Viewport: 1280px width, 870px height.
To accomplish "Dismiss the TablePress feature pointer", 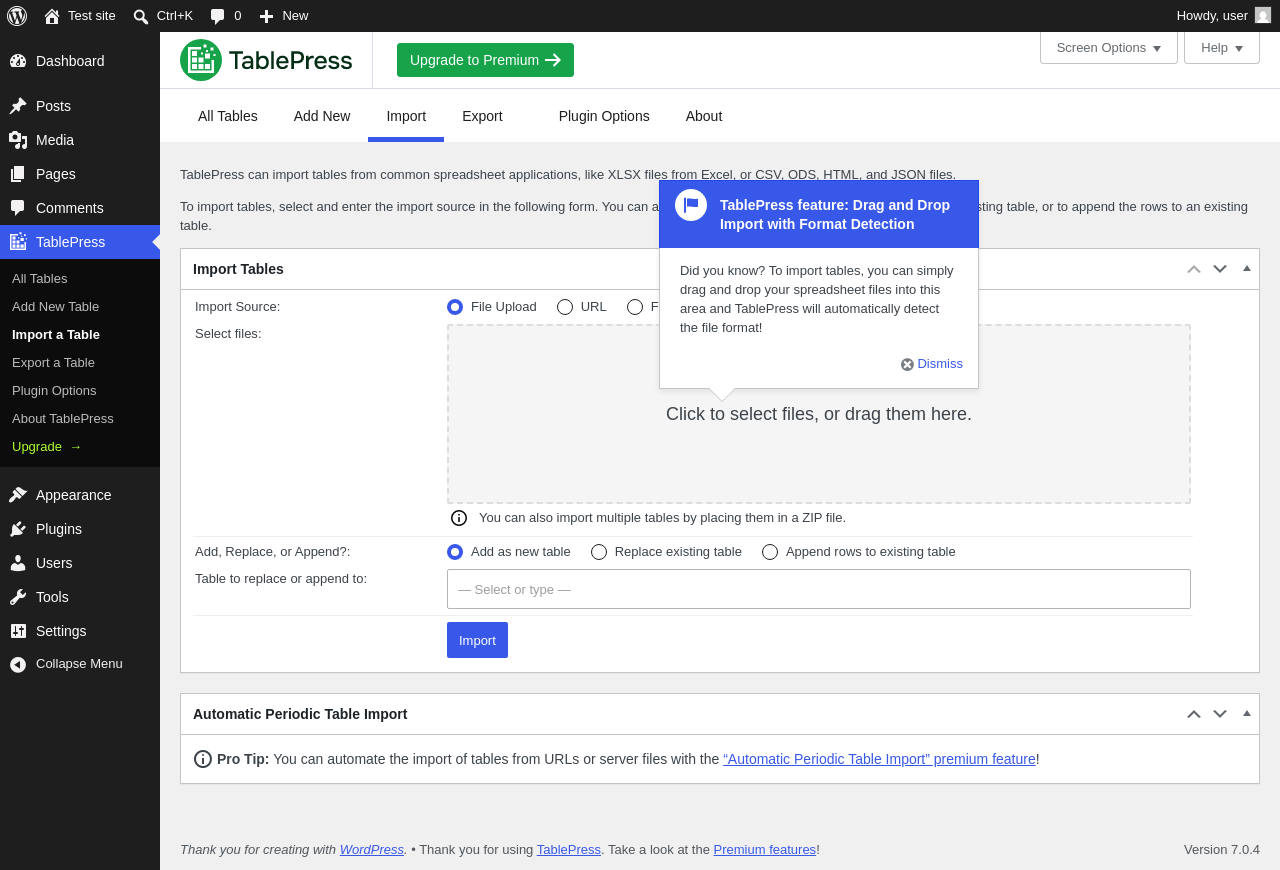I will (932, 364).
